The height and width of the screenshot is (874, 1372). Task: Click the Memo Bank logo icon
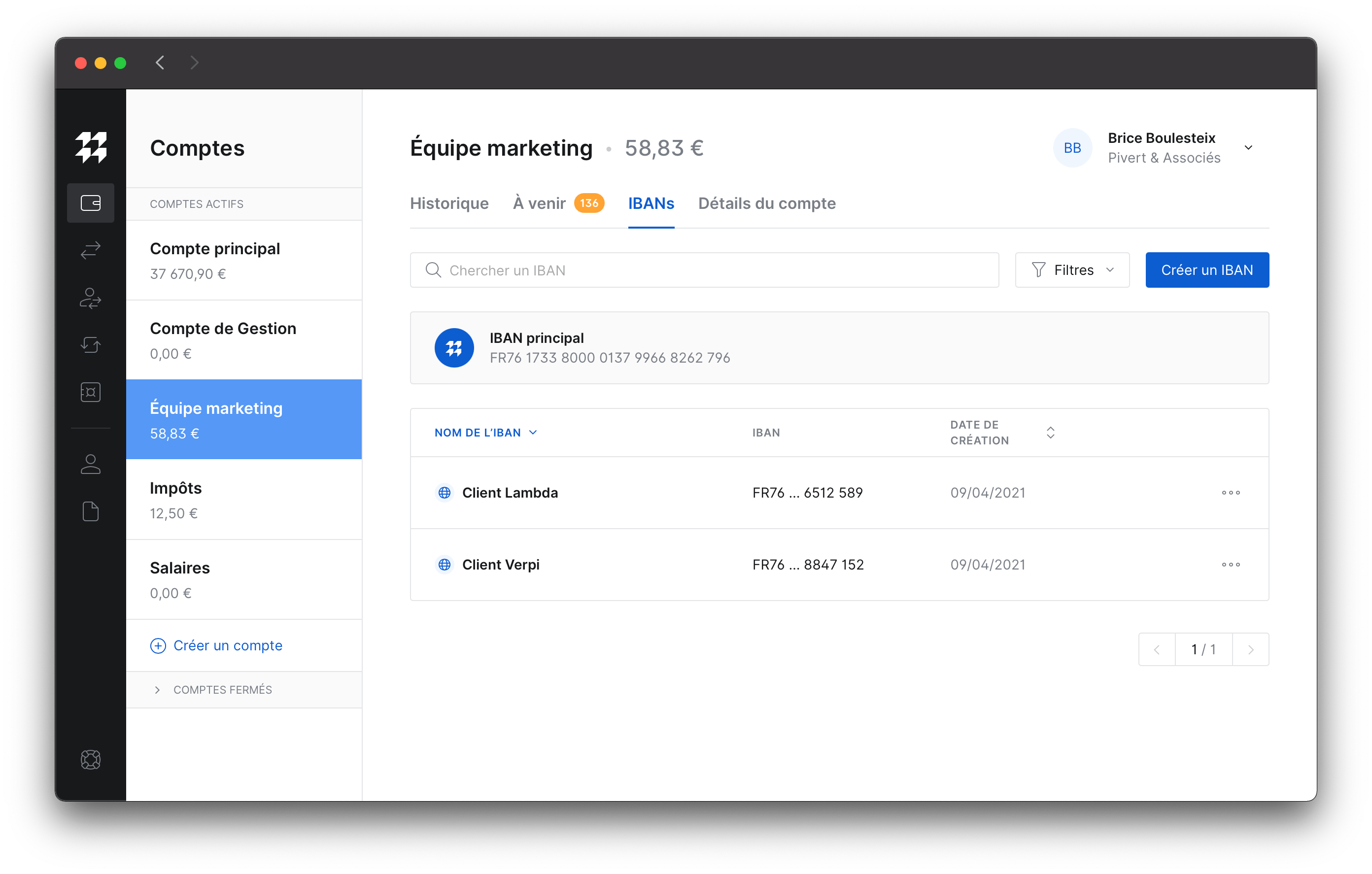pyautogui.click(x=91, y=148)
